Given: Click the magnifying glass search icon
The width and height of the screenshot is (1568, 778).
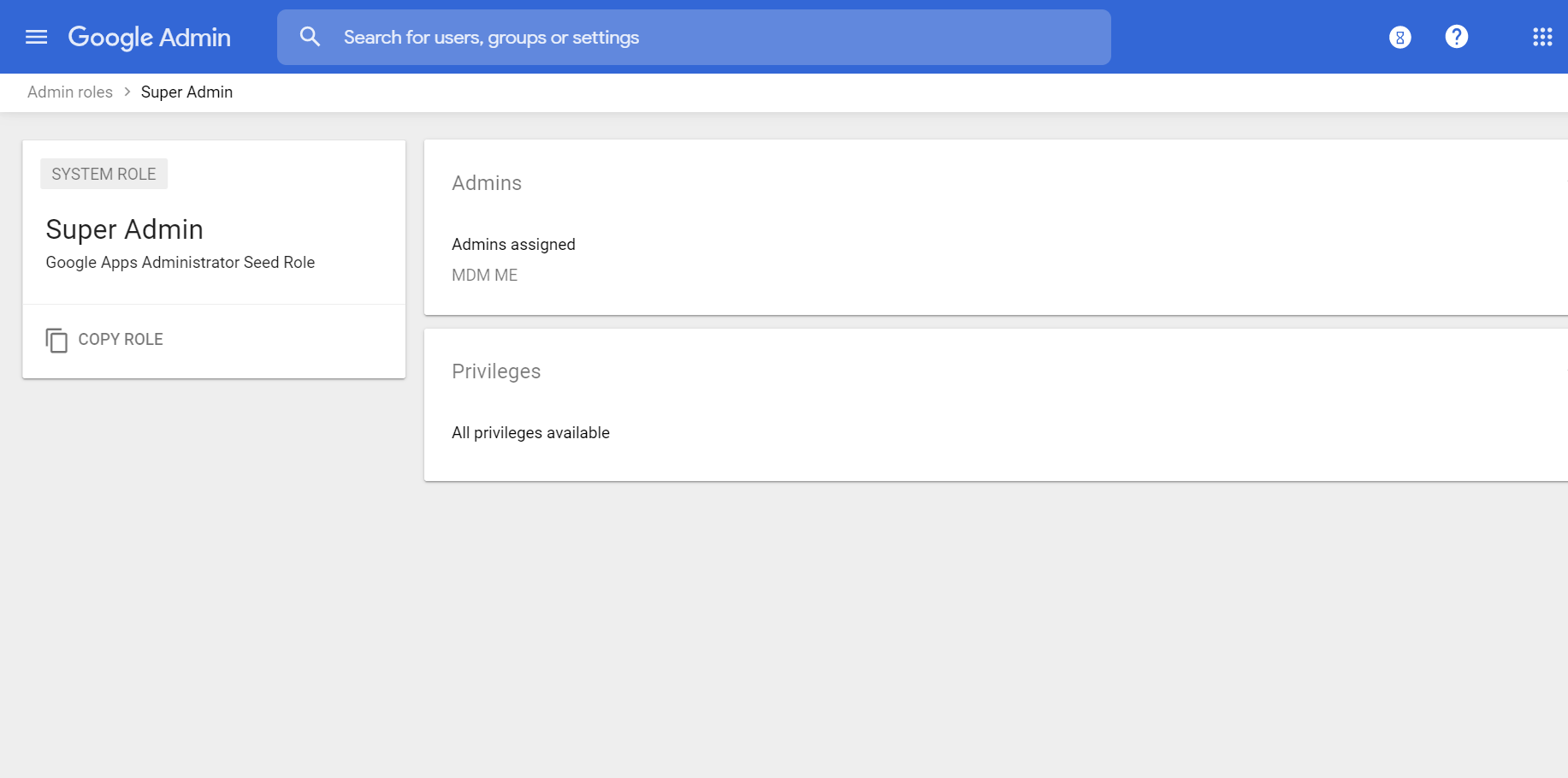Looking at the screenshot, I should pos(310,37).
